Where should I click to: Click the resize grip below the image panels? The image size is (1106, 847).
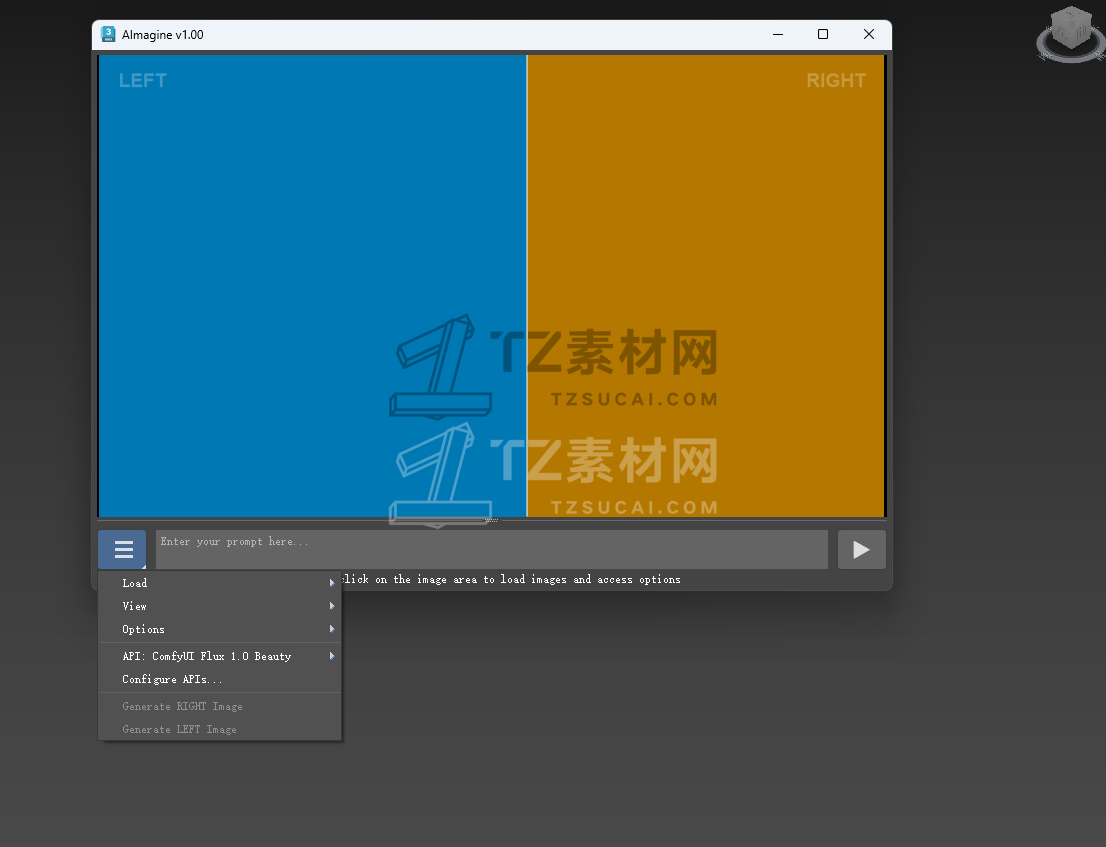click(x=490, y=519)
